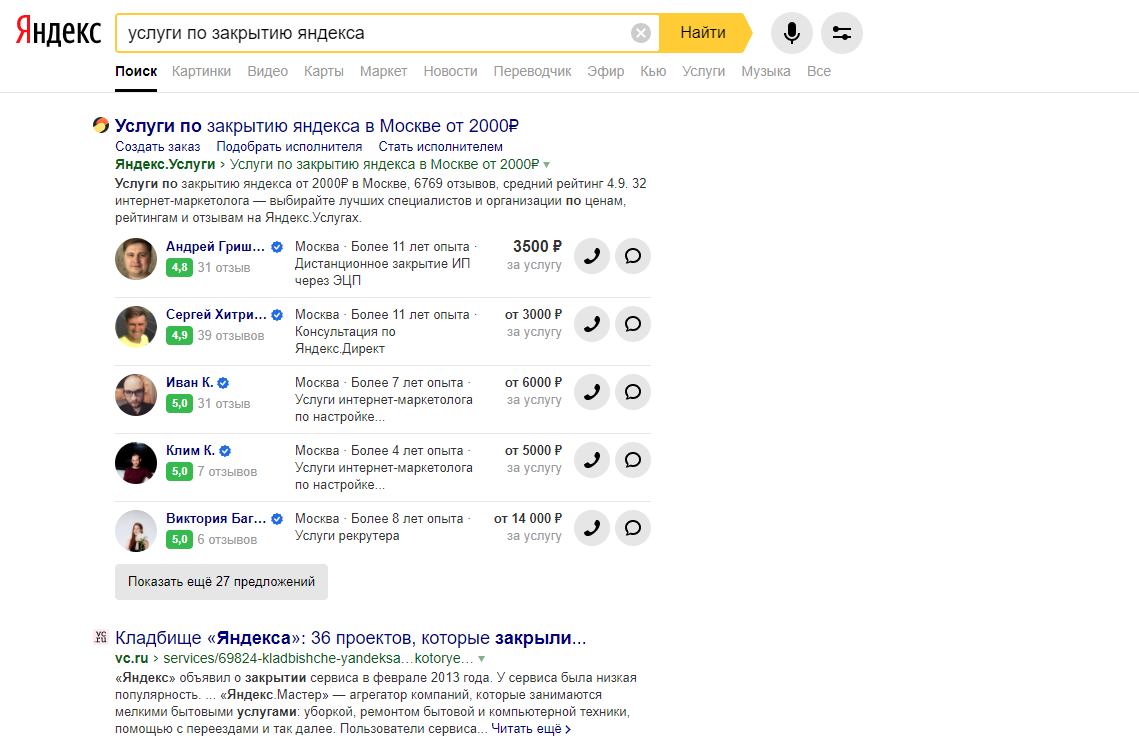Open result Услуги по закрытию яндекса в Москве
This screenshot has width=1139, height=752.
[x=317, y=126]
